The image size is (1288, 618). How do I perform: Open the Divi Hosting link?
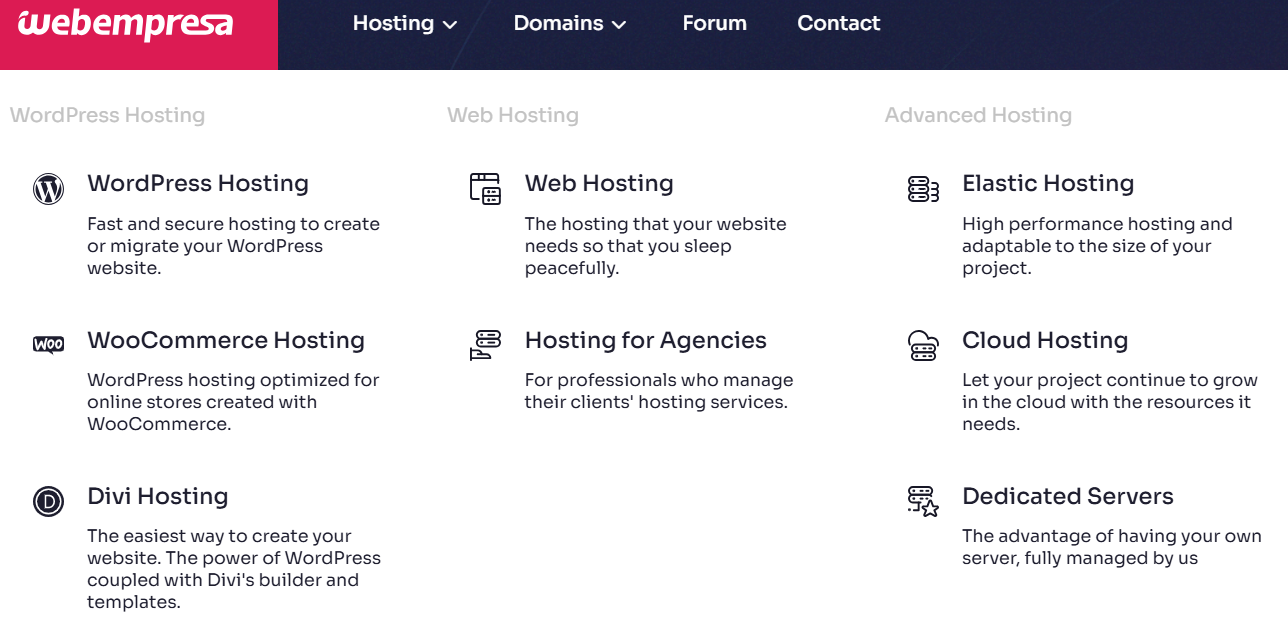pyautogui.click(x=158, y=496)
